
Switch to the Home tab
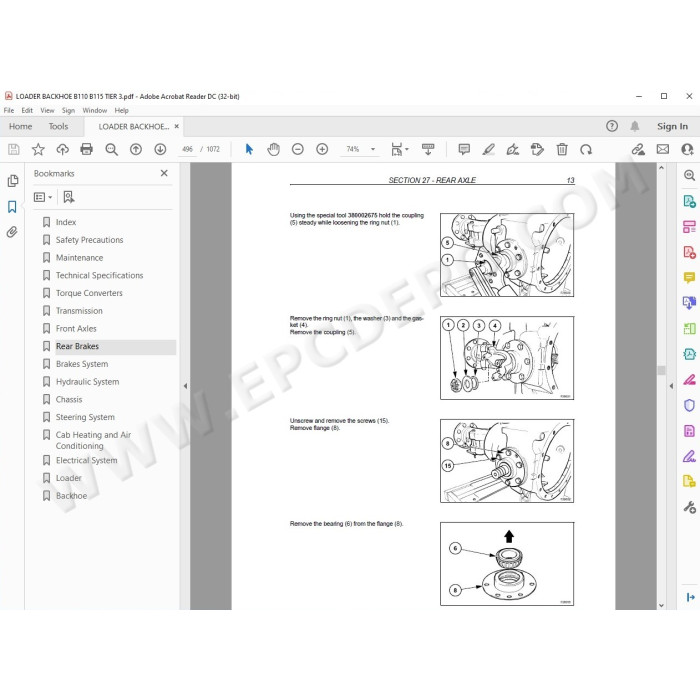pyautogui.click(x=21, y=126)
